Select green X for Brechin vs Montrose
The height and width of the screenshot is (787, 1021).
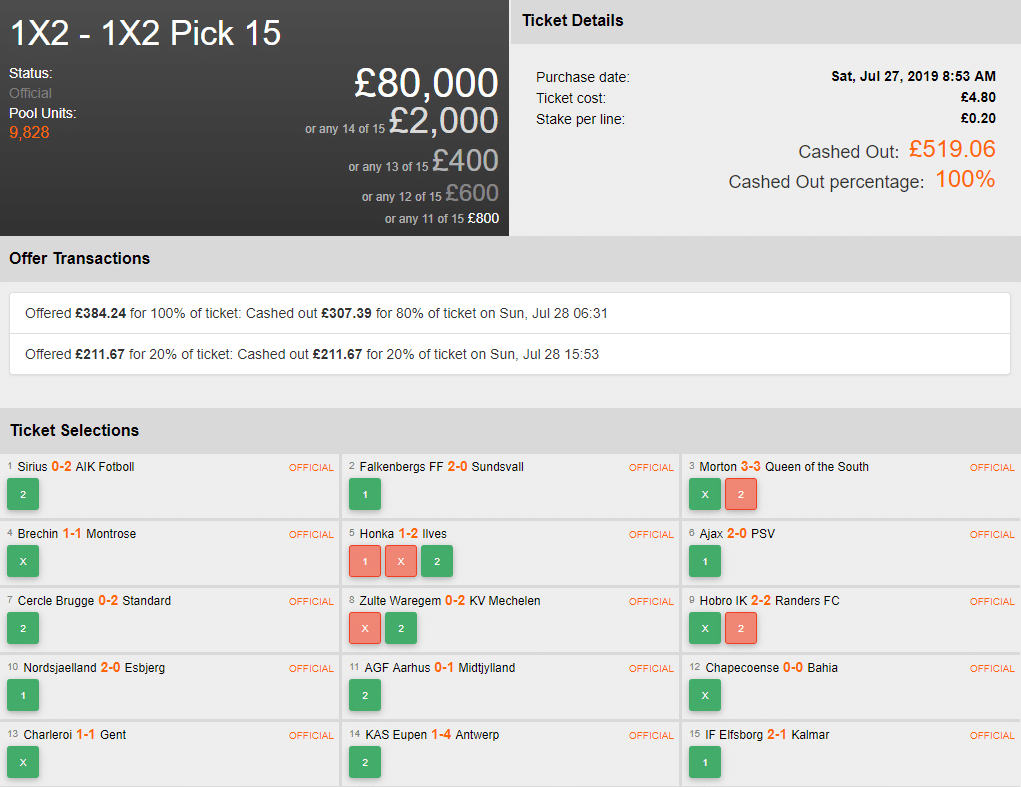tap(22, 561)
